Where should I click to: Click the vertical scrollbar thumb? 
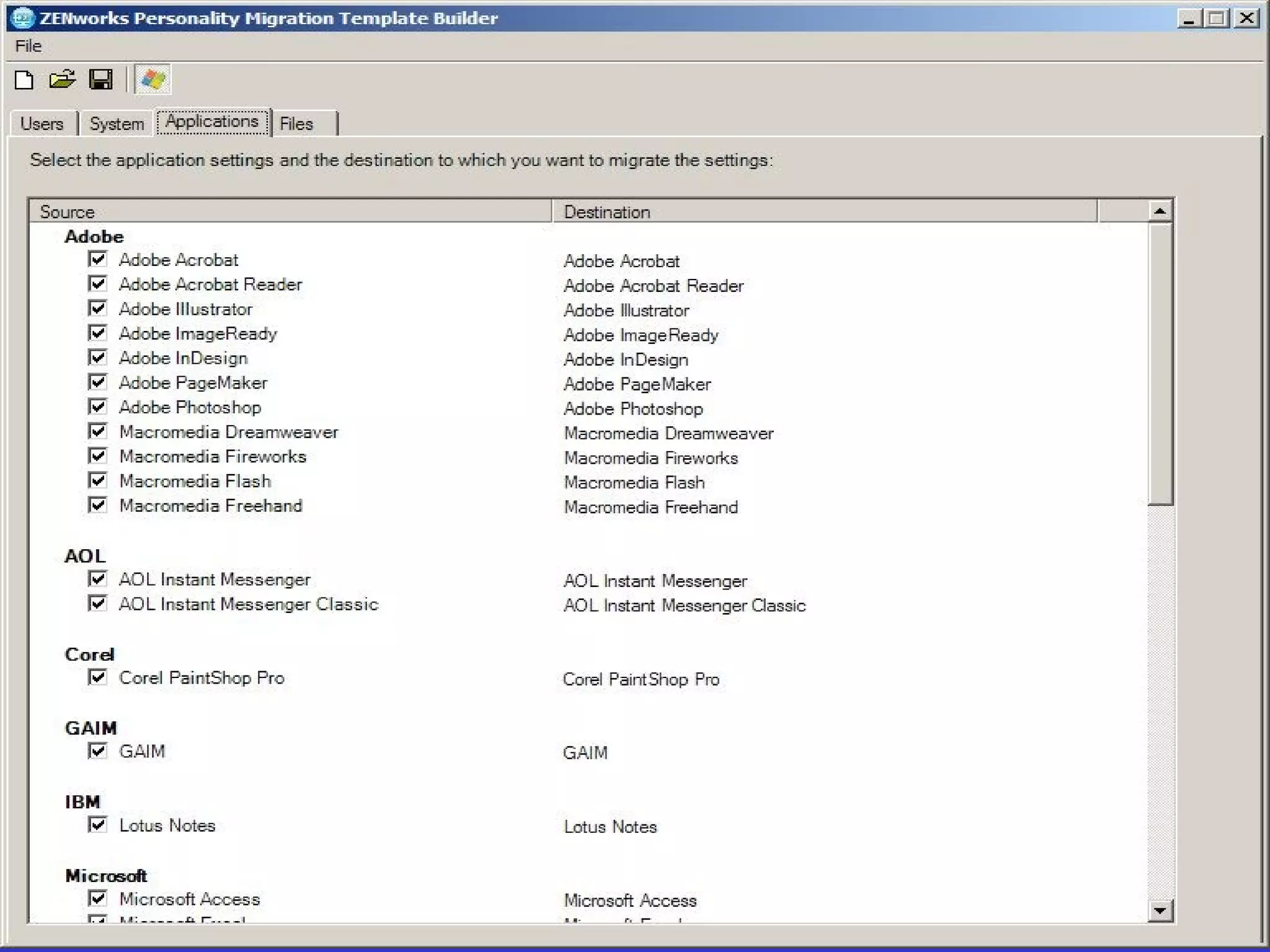[1160, 364]
